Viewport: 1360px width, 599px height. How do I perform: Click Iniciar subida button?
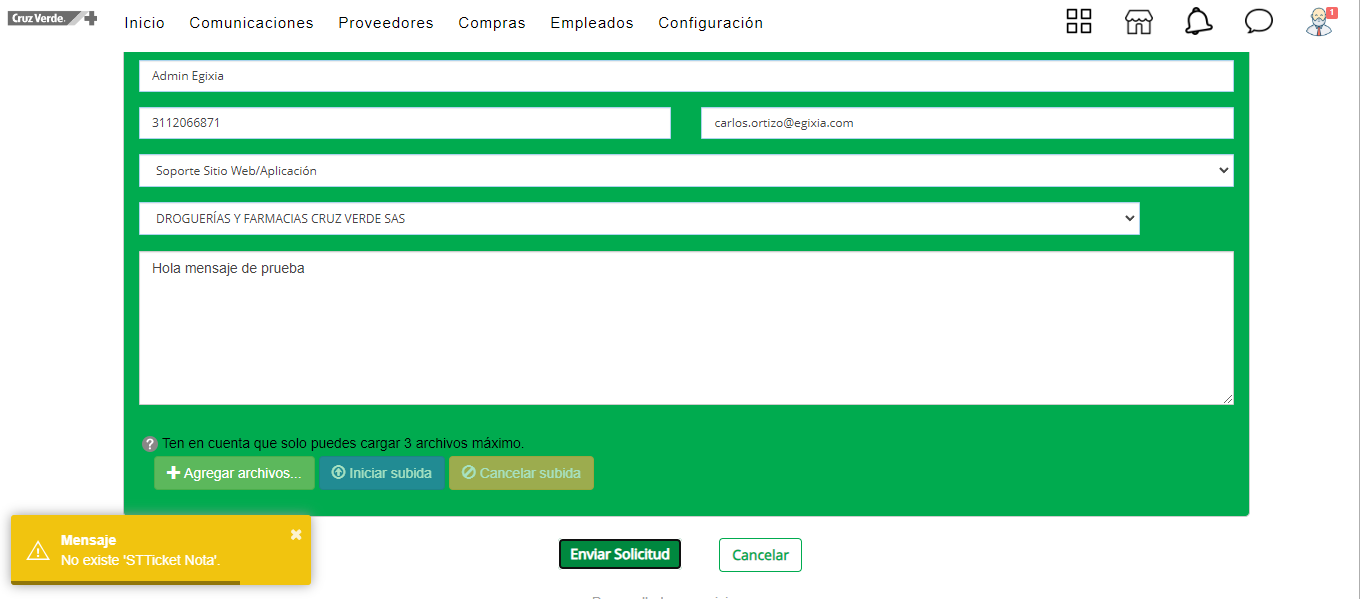click(x=381, y=473)
